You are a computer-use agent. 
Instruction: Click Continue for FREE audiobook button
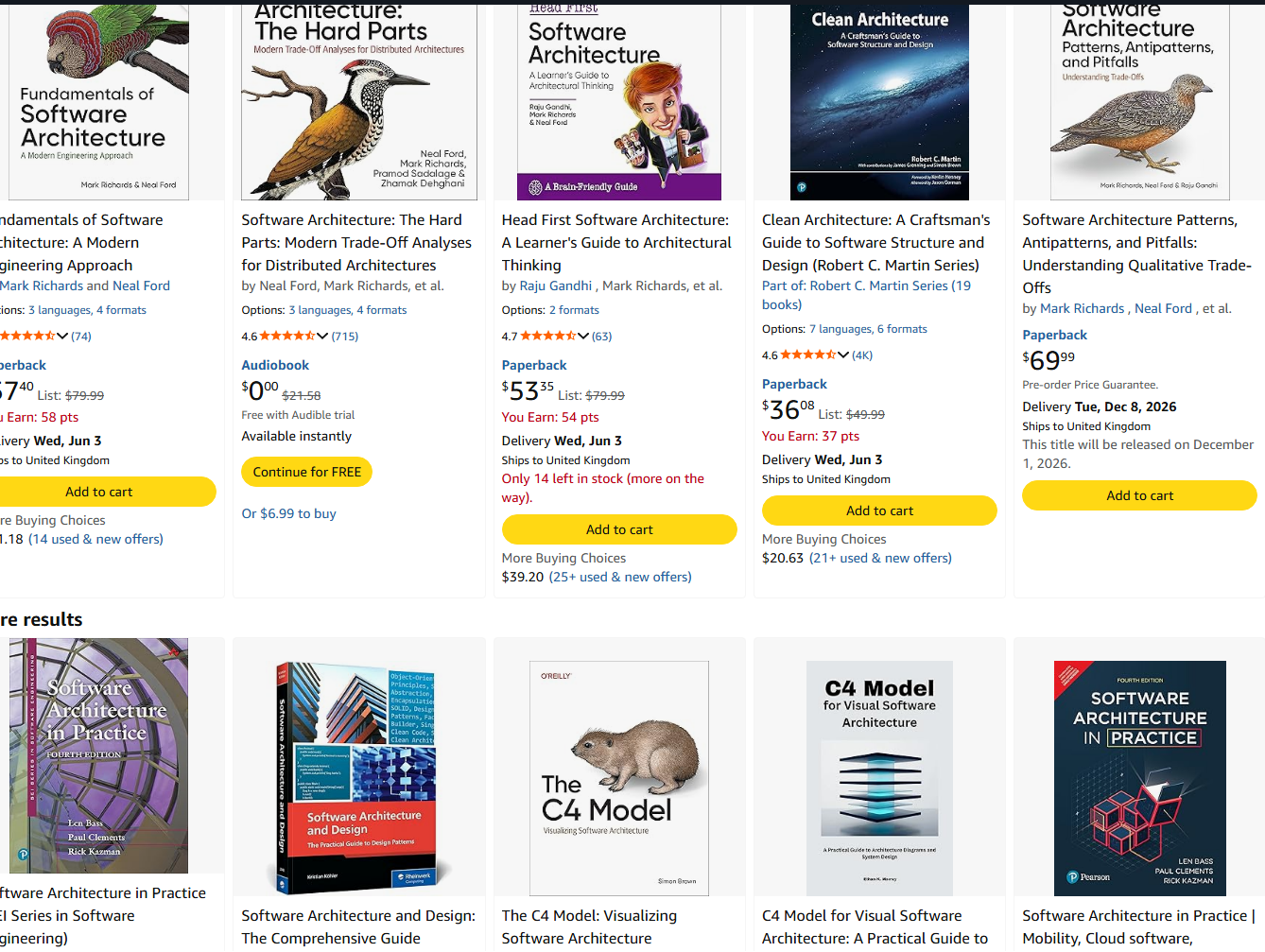click(x=307, y=472)
